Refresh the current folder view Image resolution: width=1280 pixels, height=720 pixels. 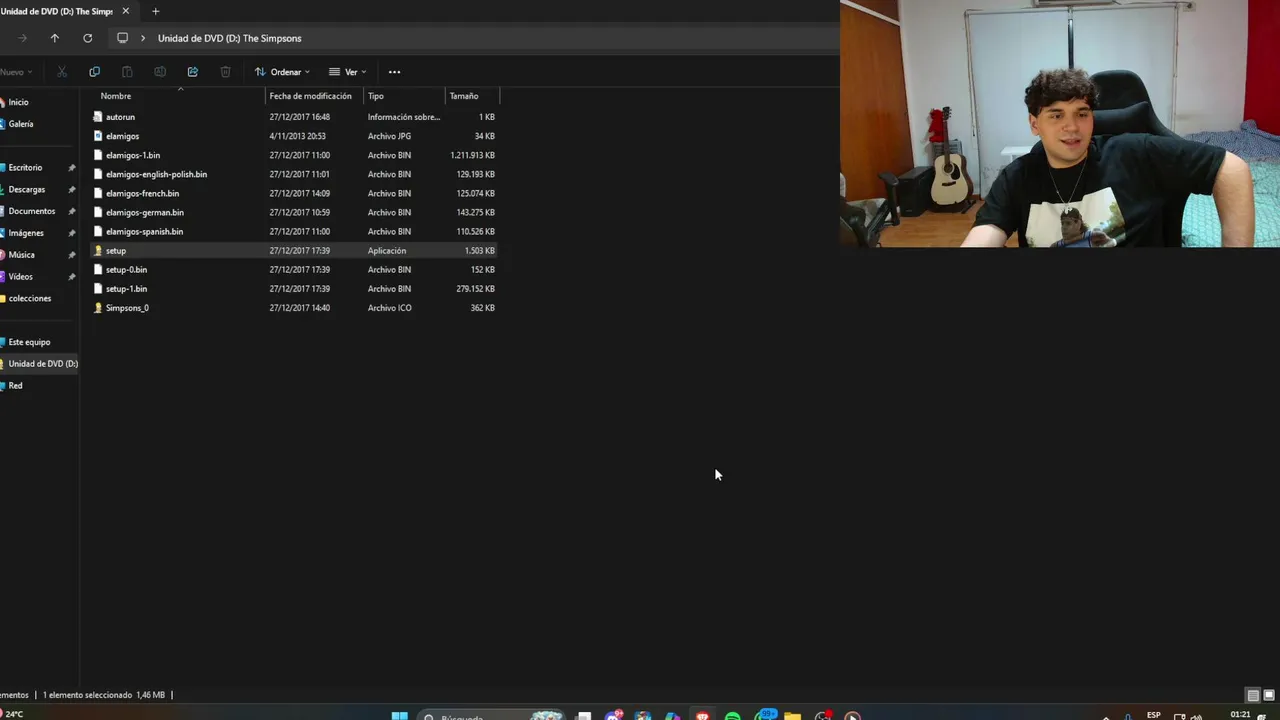88,38
